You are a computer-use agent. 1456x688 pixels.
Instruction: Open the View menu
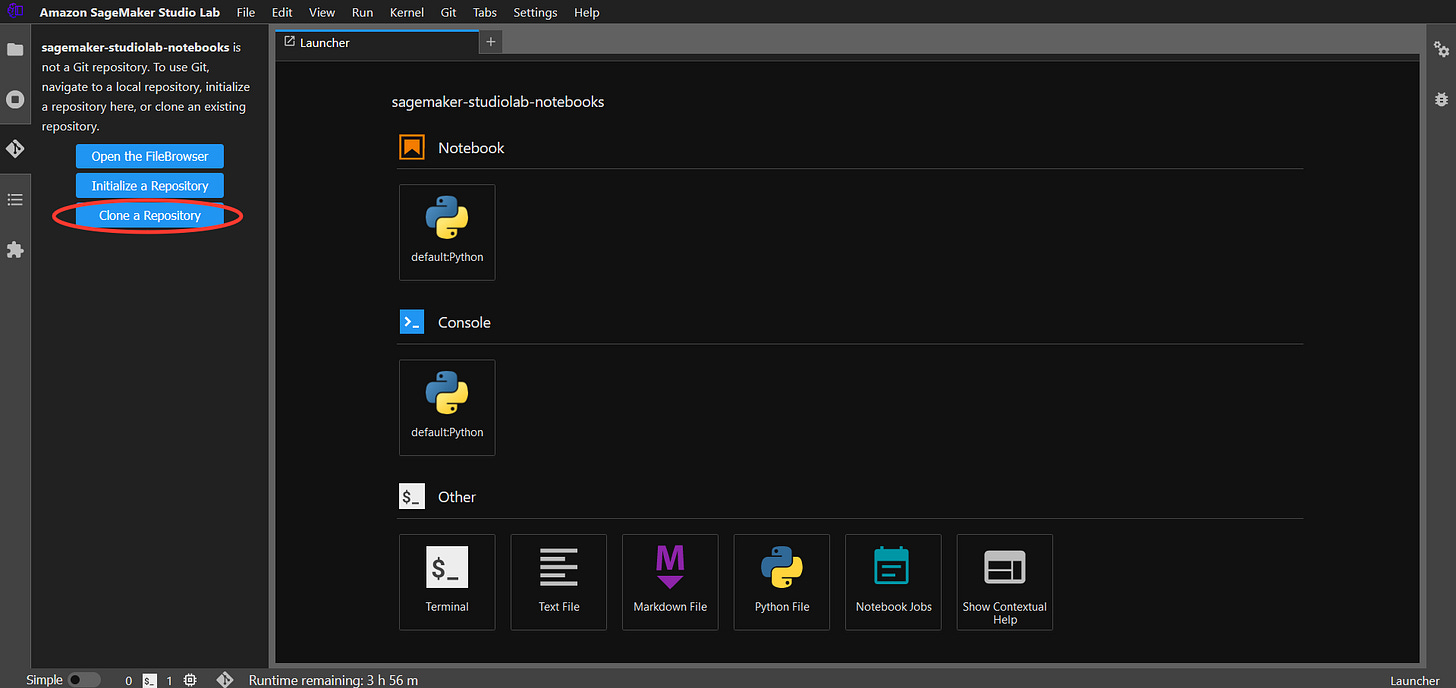point(322,12)
